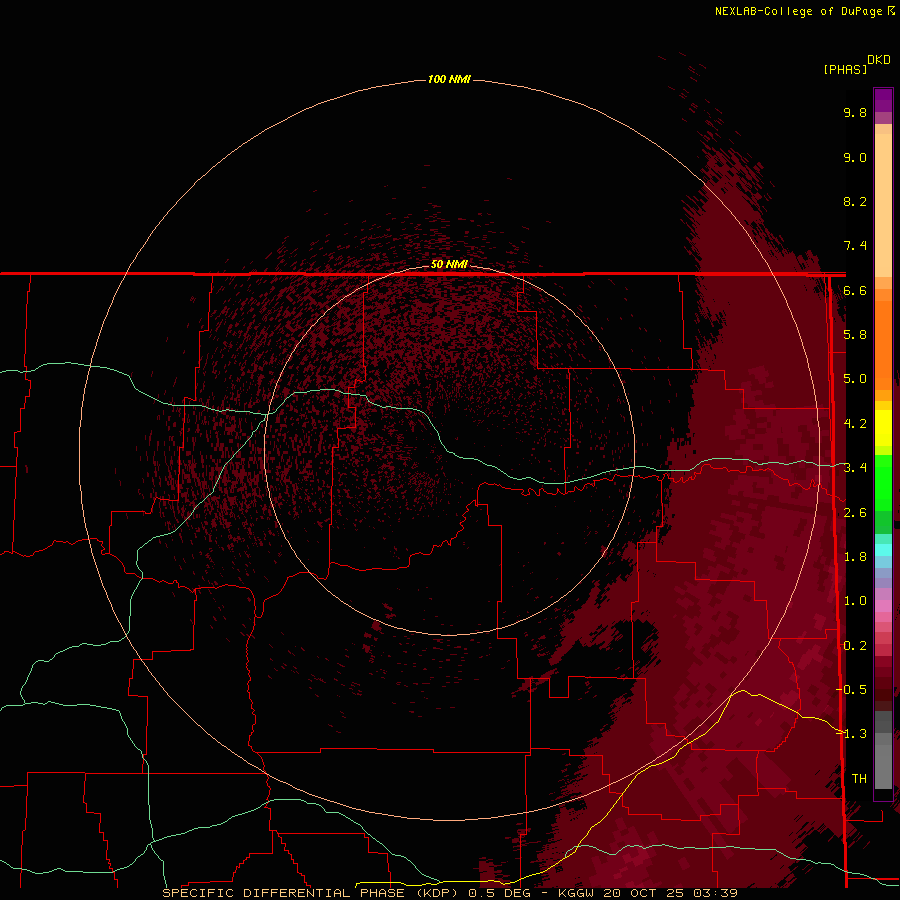
Task: Click the 0.5 DEG elevation text
Action: coord(499,893)
